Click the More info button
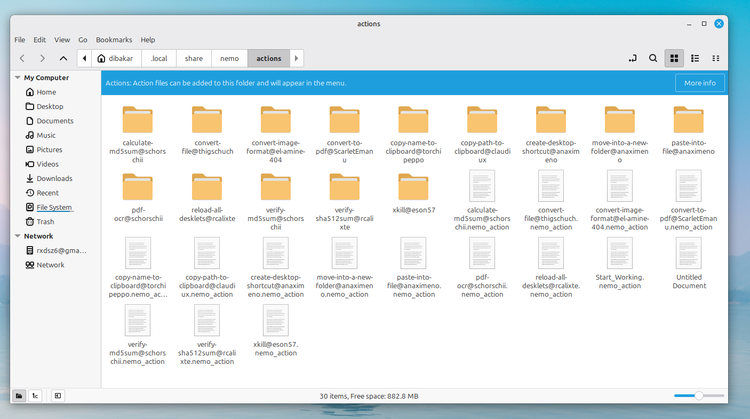The width and height of the screenshot is (750, 419). (700, 83)
